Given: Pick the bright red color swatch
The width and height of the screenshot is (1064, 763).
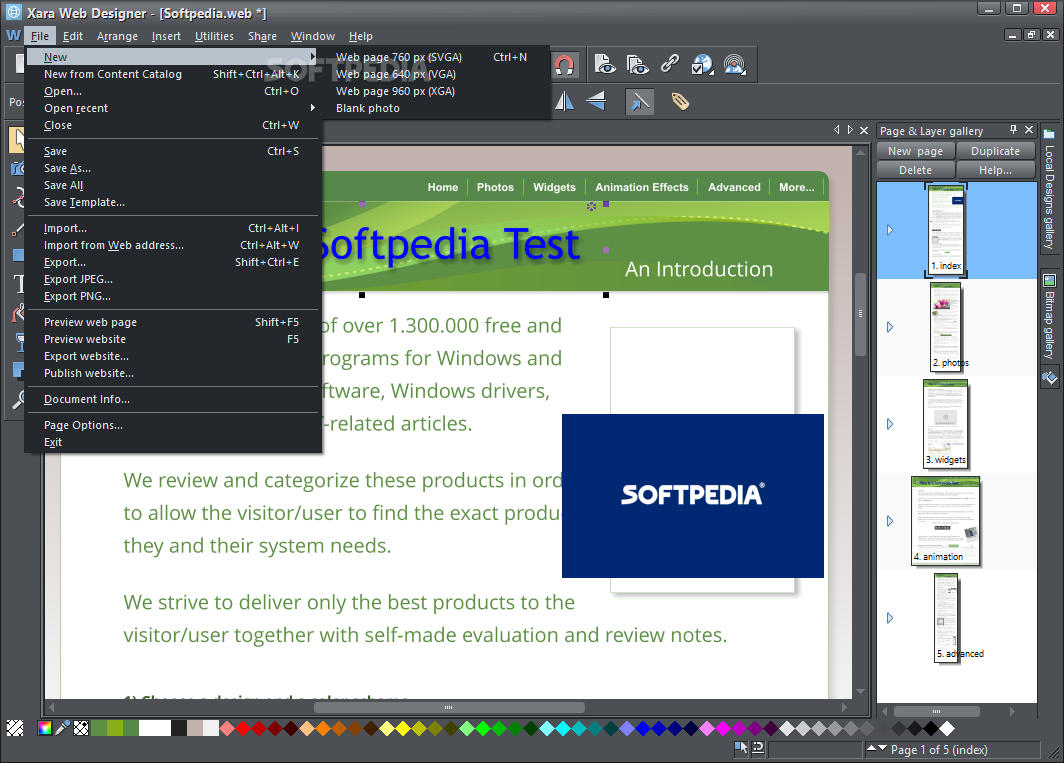Looking at the screenshot, I should coord(243,728).
